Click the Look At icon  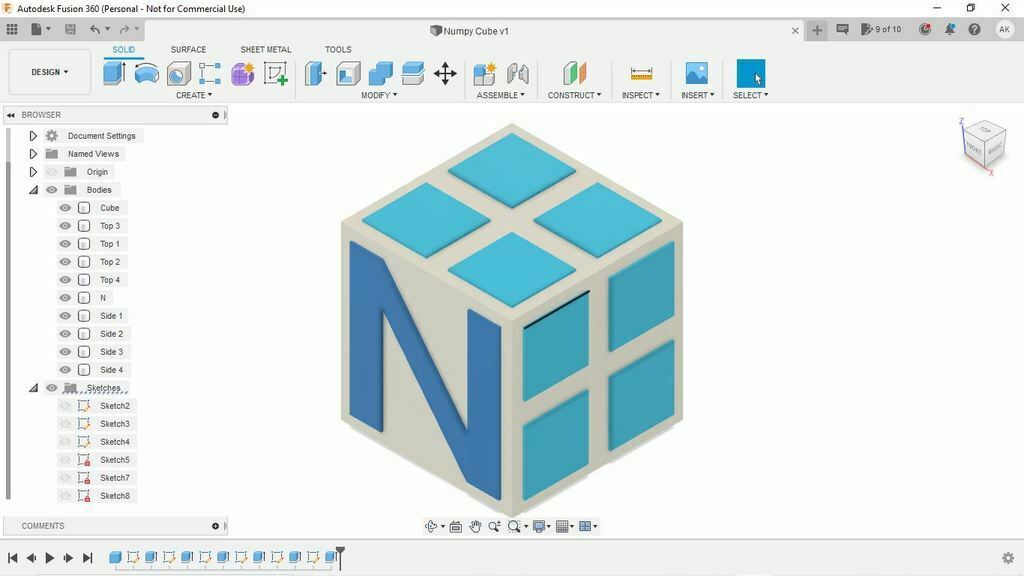coord(456,526)
